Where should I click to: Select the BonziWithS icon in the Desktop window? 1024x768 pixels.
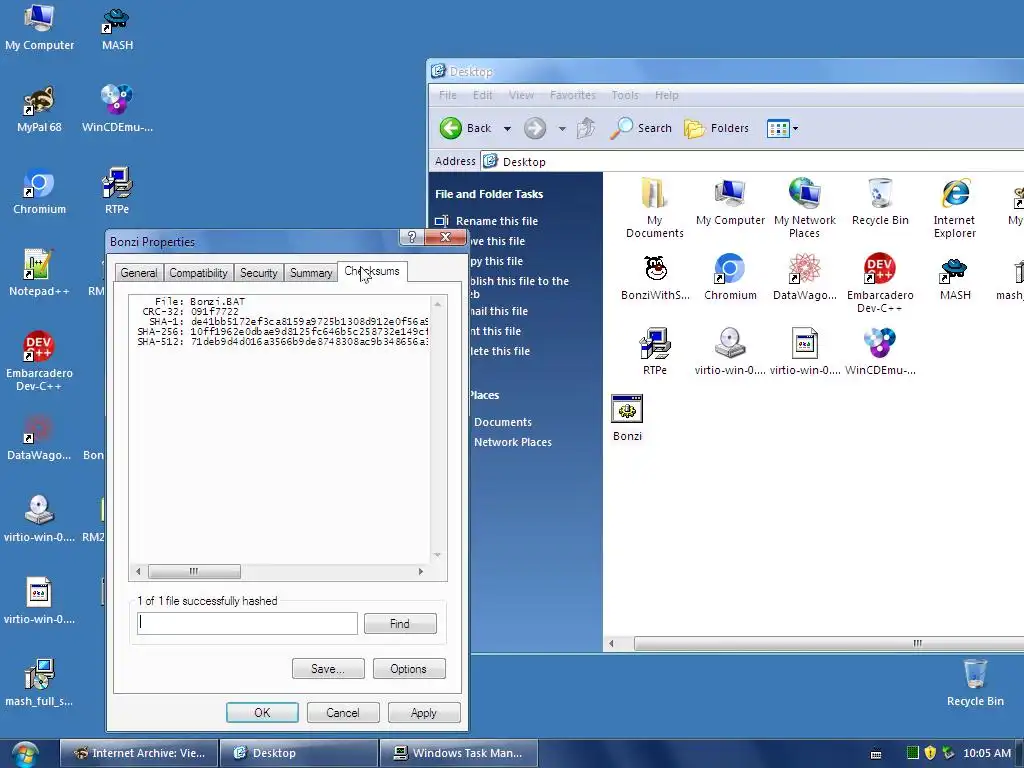655,277
